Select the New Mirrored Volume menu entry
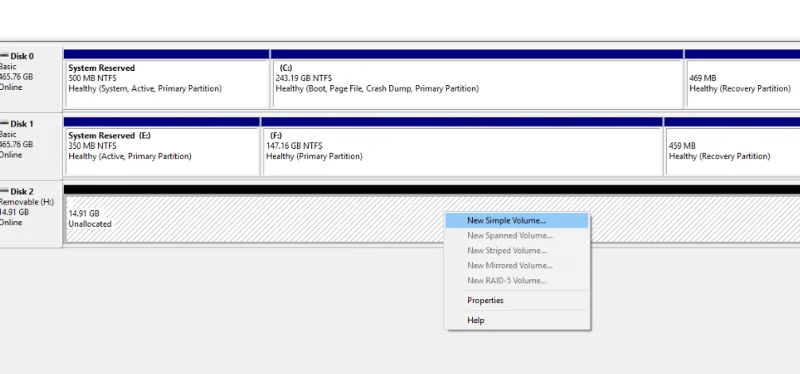The image size is (800, 374). coord(517,265)
